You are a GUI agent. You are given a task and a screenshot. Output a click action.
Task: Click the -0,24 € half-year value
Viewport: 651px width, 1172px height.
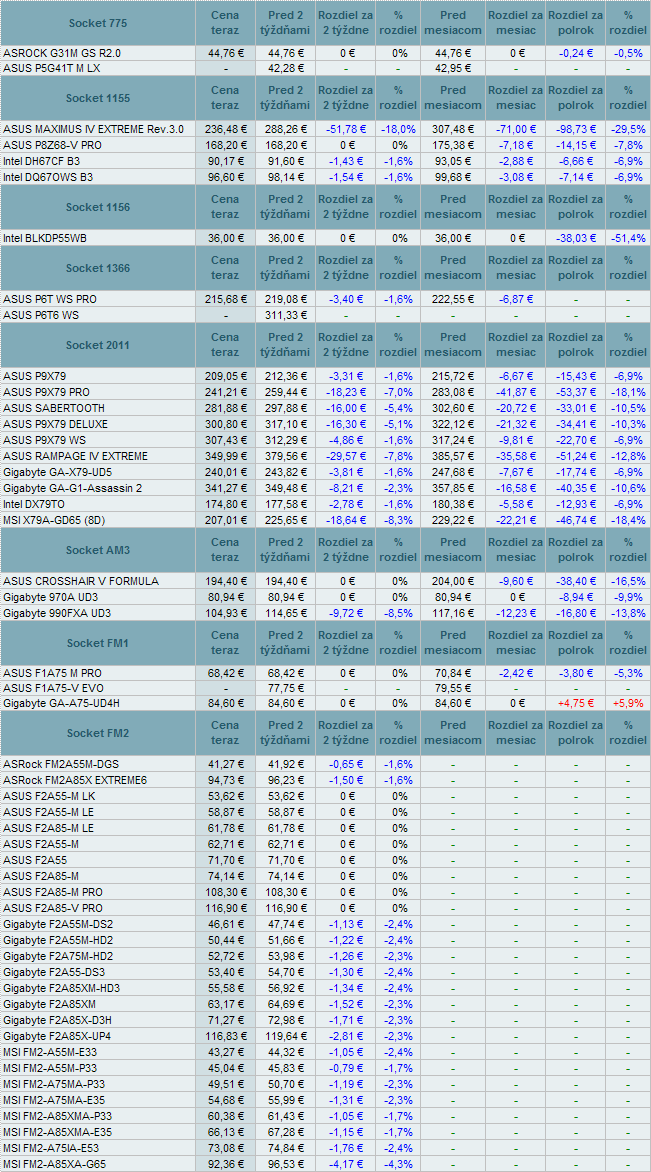(x=575, y=53)
